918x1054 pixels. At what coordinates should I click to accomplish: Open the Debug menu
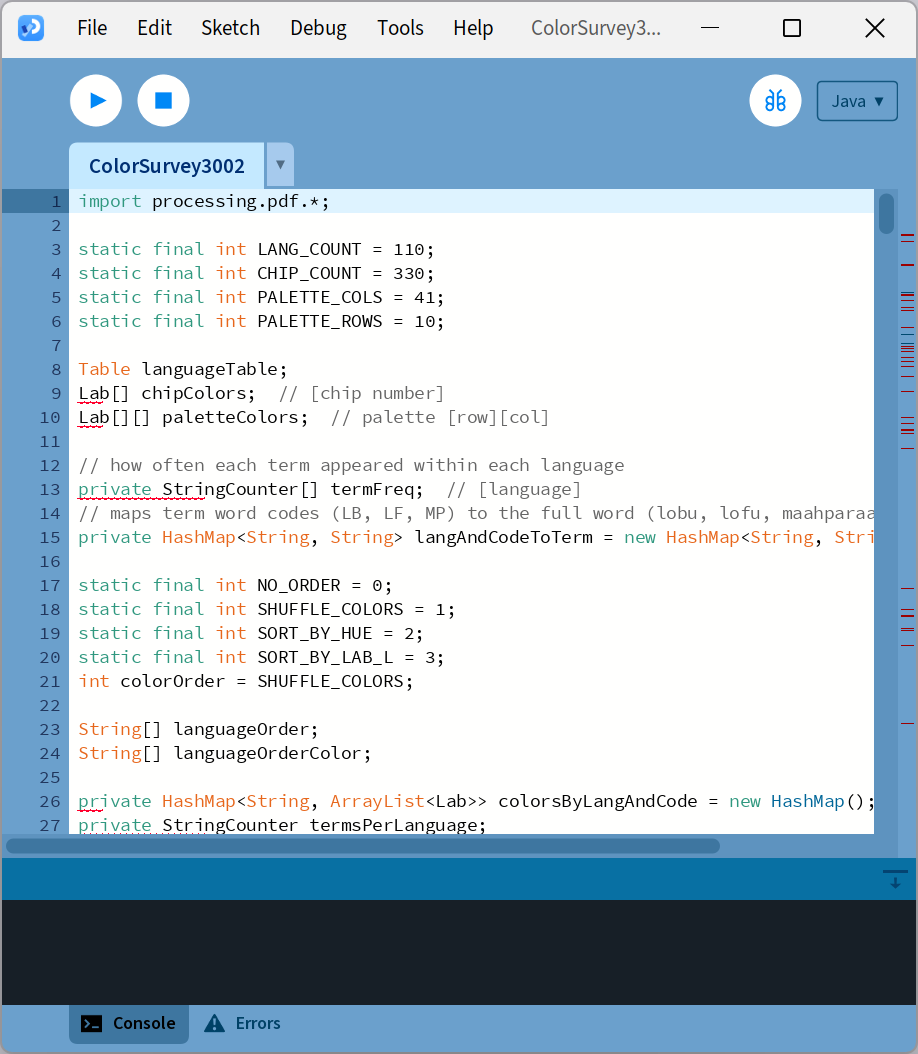click(x=318, y=28)
